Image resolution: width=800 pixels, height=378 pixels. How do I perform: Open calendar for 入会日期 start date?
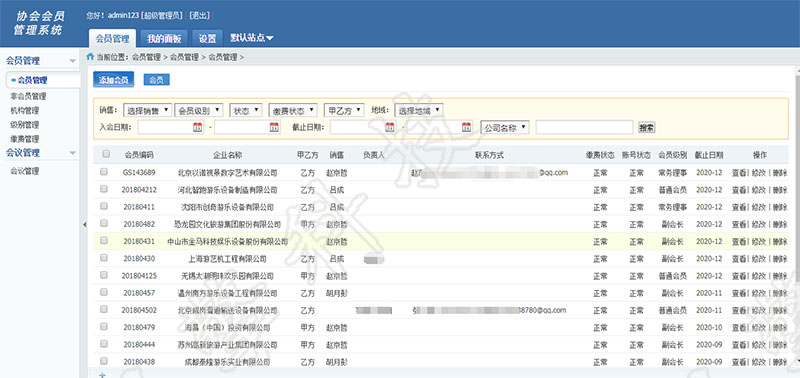(197, 128)
